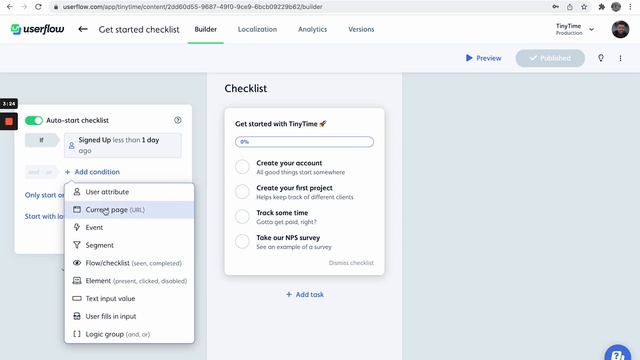
Task: Check the Track some time task circle
Action: pos(242,216)
